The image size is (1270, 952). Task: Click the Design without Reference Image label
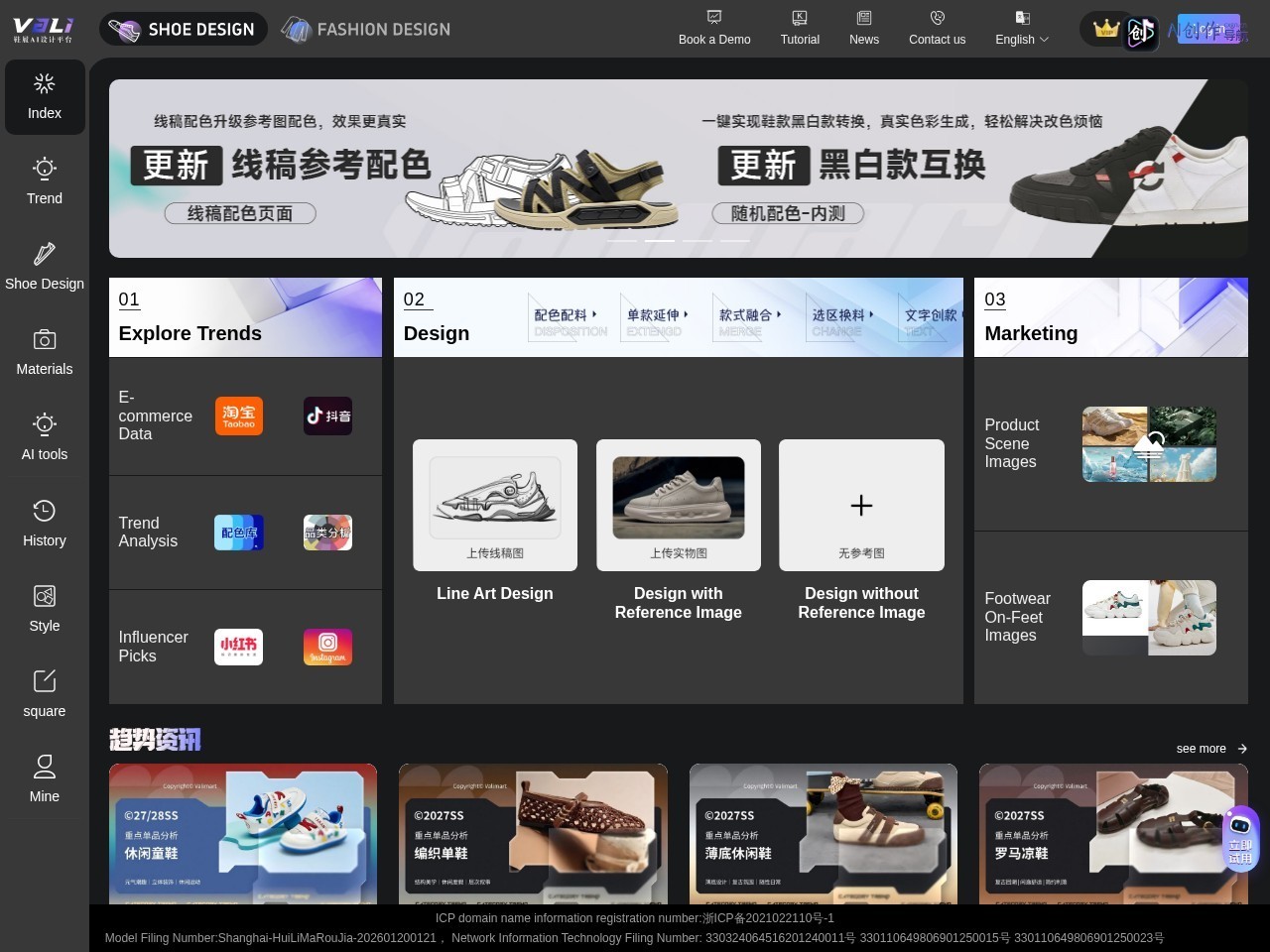pos(861,603)
